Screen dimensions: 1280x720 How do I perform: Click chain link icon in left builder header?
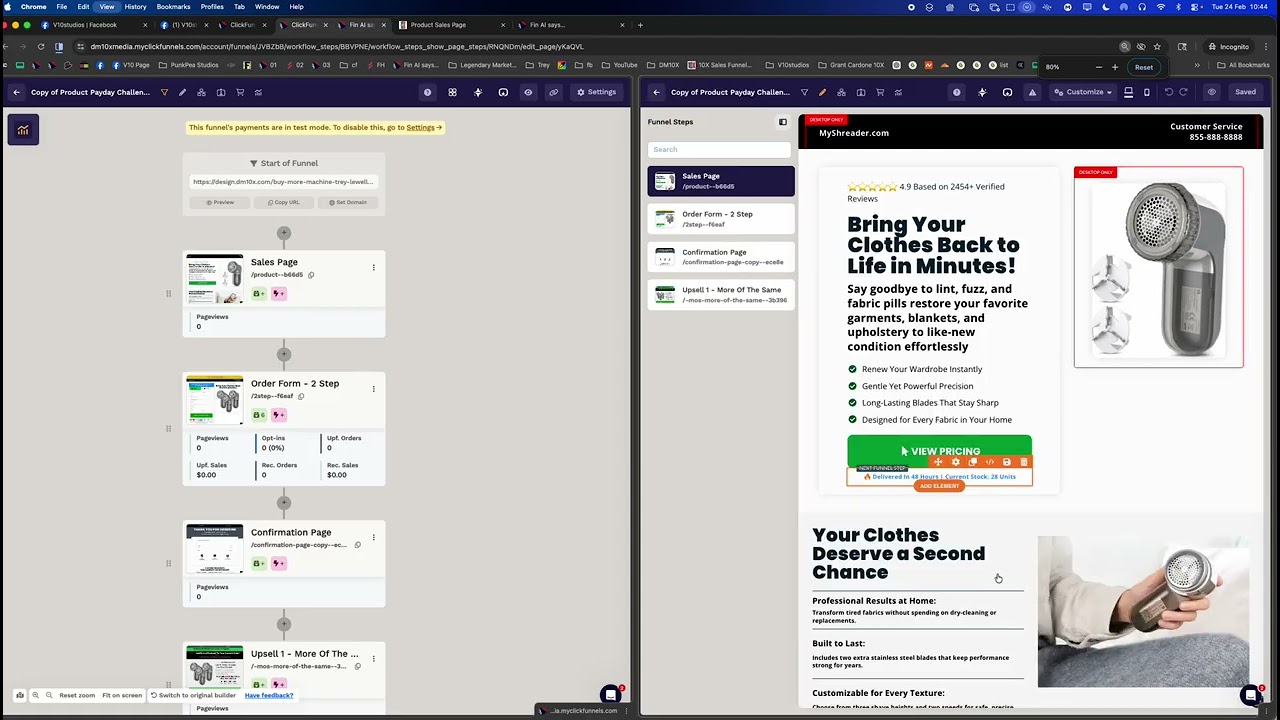click(553, 92)
